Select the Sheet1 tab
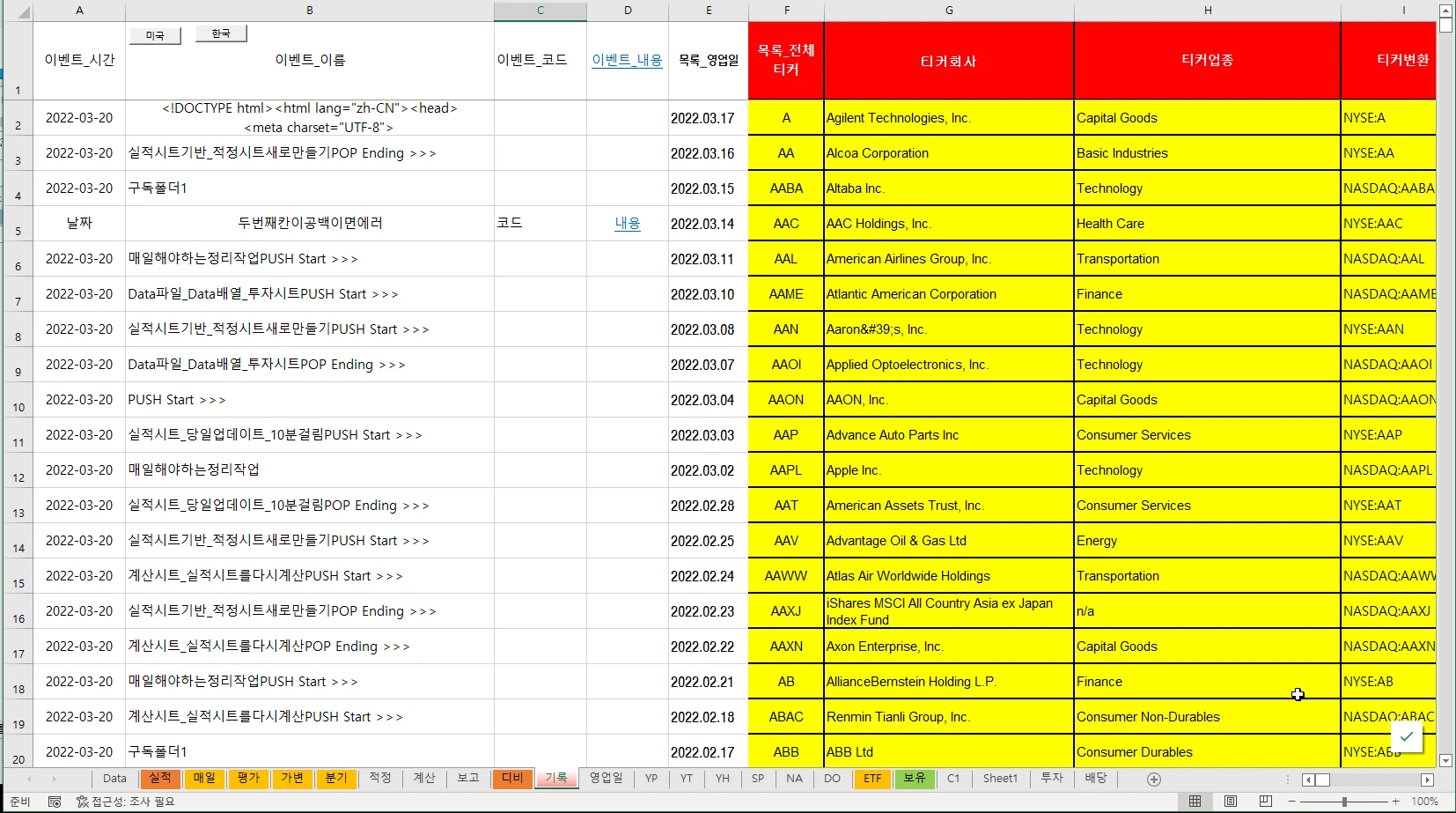1456x813 pixels. coord(1000,779)
